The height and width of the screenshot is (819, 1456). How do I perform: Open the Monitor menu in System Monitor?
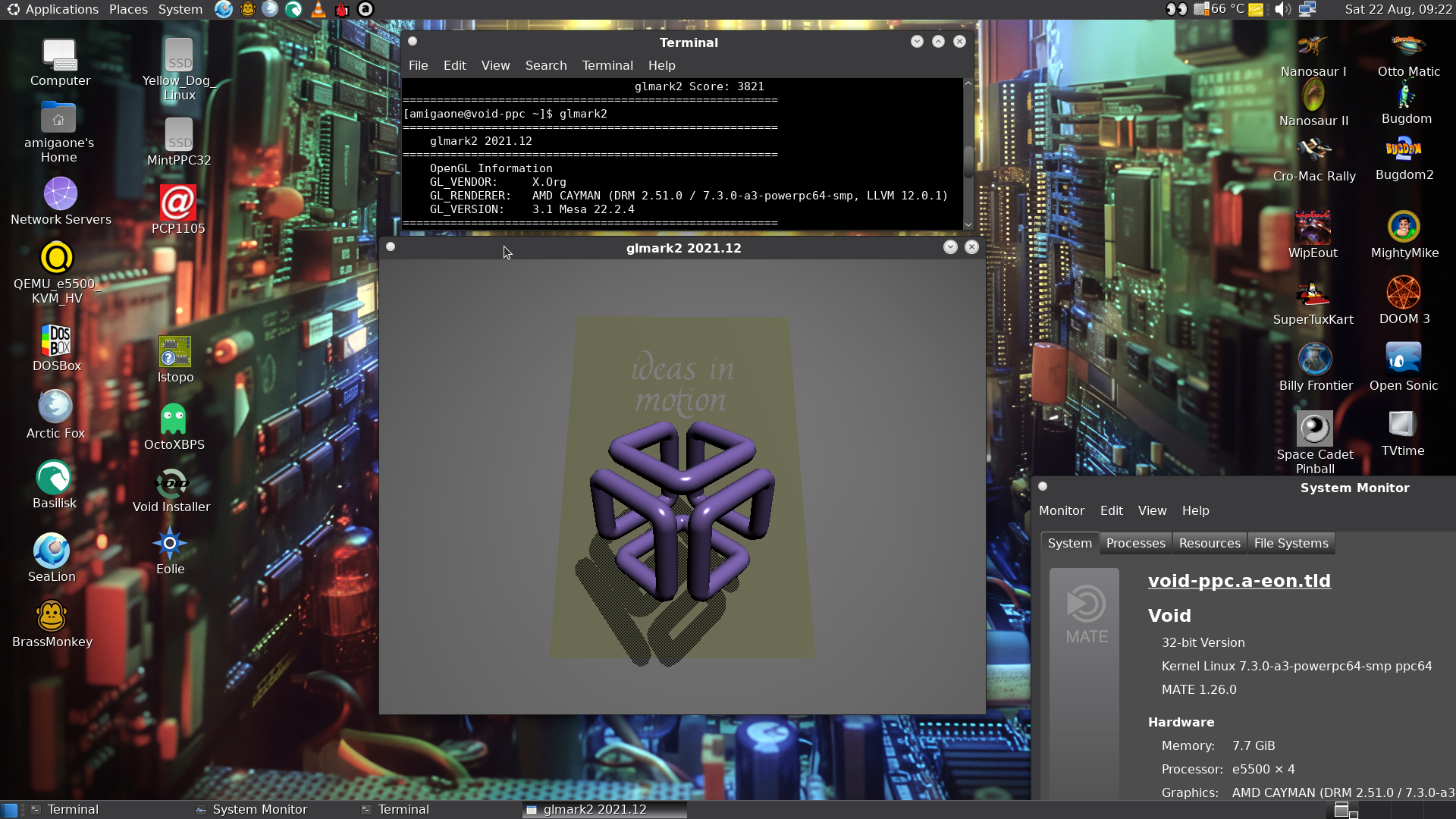click(1062, 510)
